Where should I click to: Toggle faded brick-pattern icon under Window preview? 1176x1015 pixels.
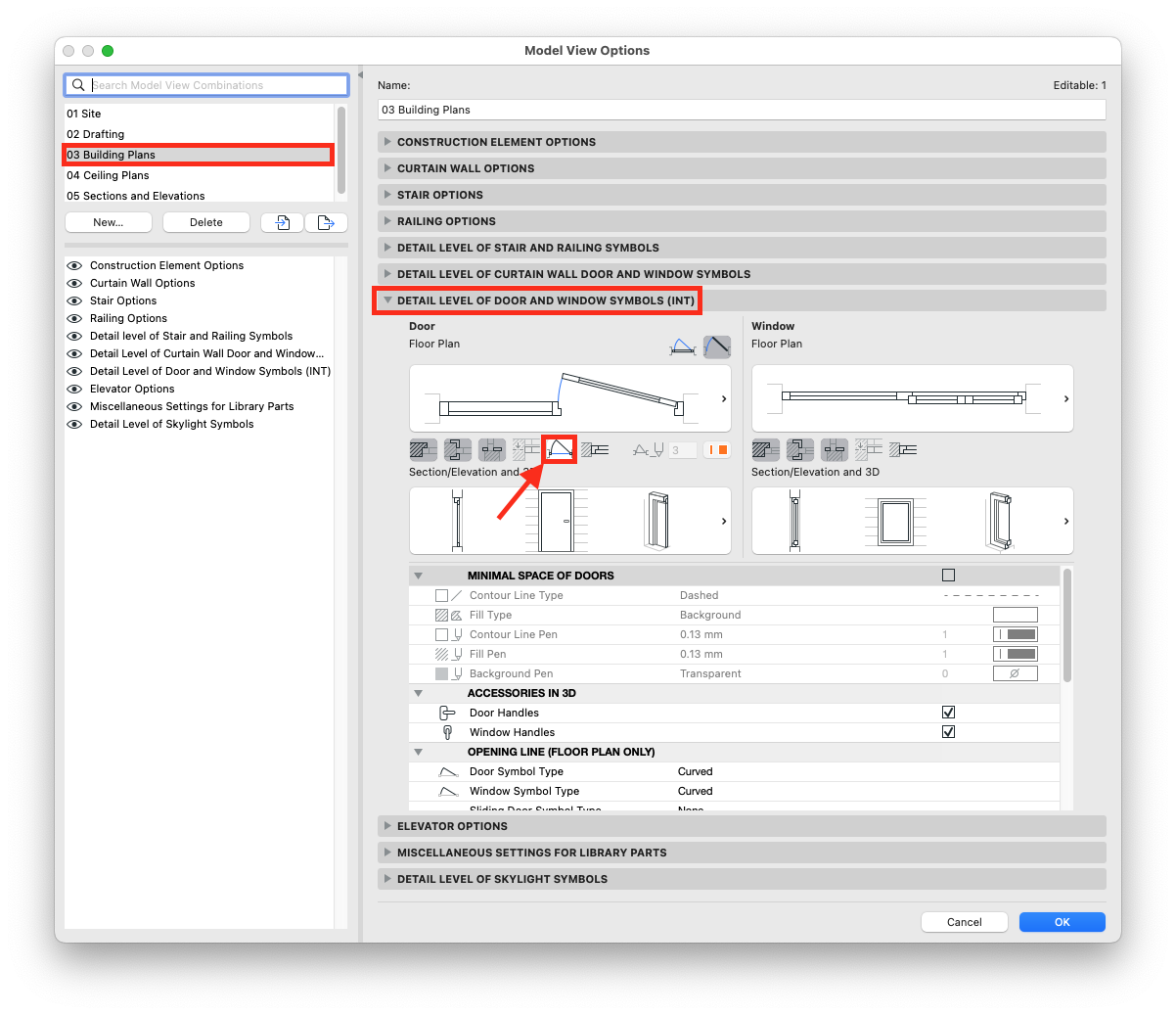point(869,450)
